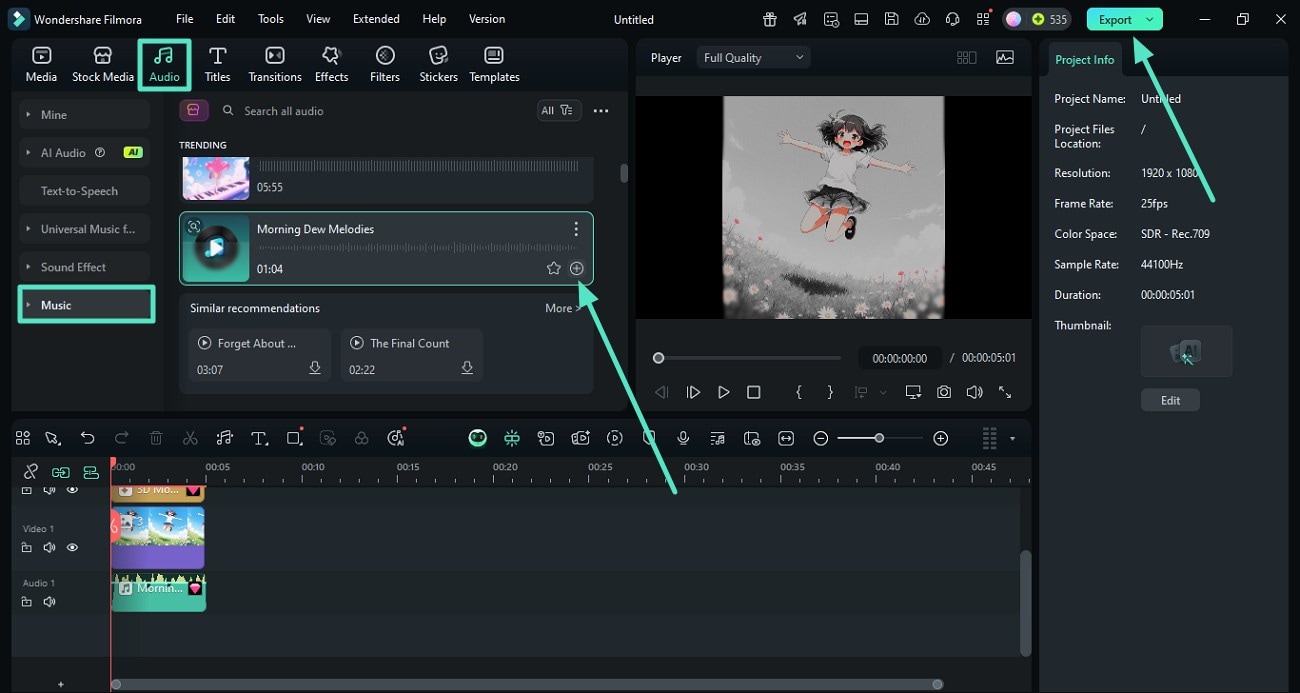Stop playback in the Player
Image resolution: width=1300 pixels, height=693 pixels.
tap(754, 393)
